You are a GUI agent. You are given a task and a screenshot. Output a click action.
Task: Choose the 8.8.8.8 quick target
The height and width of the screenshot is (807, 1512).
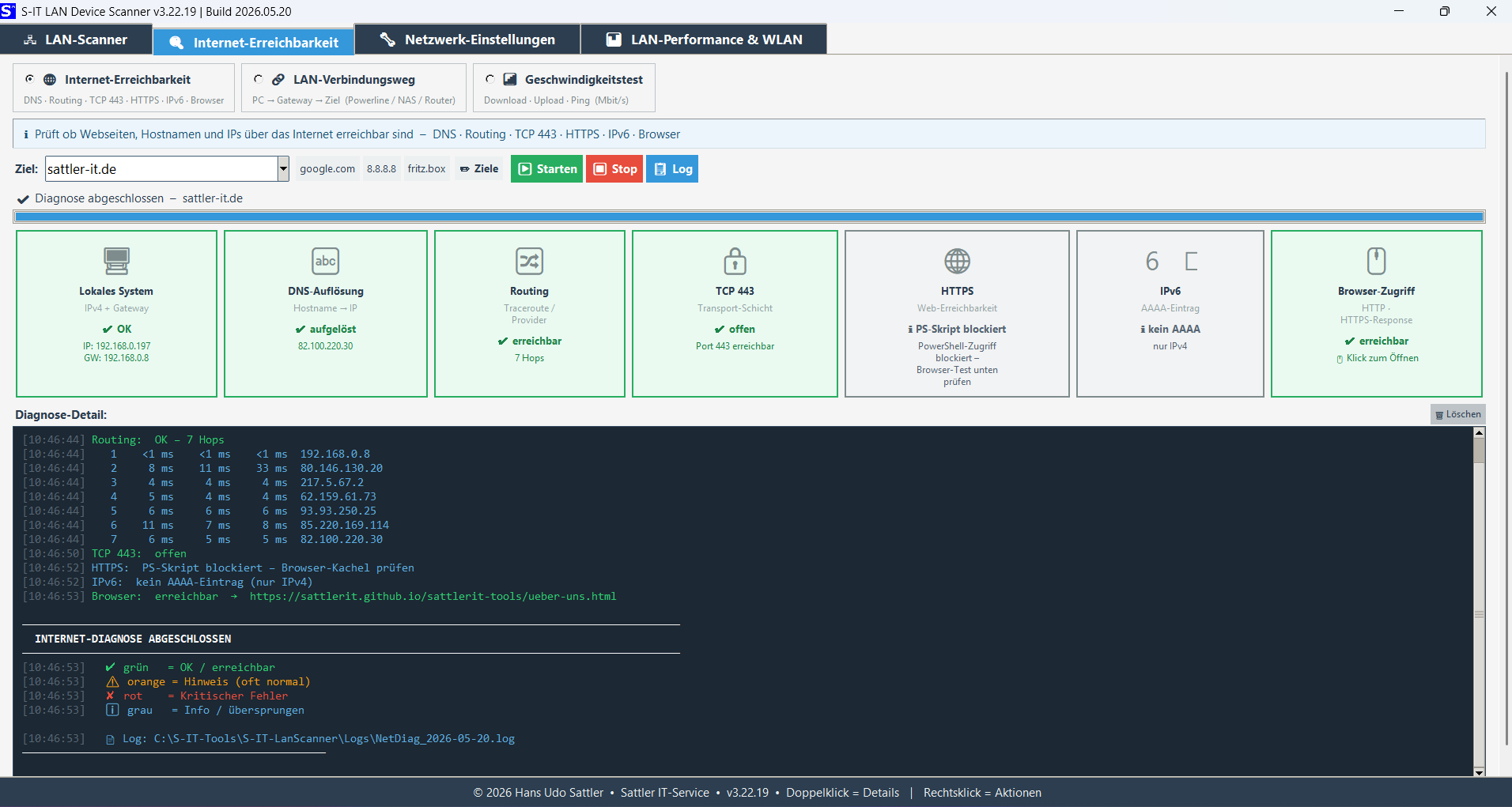click(381, 169)
